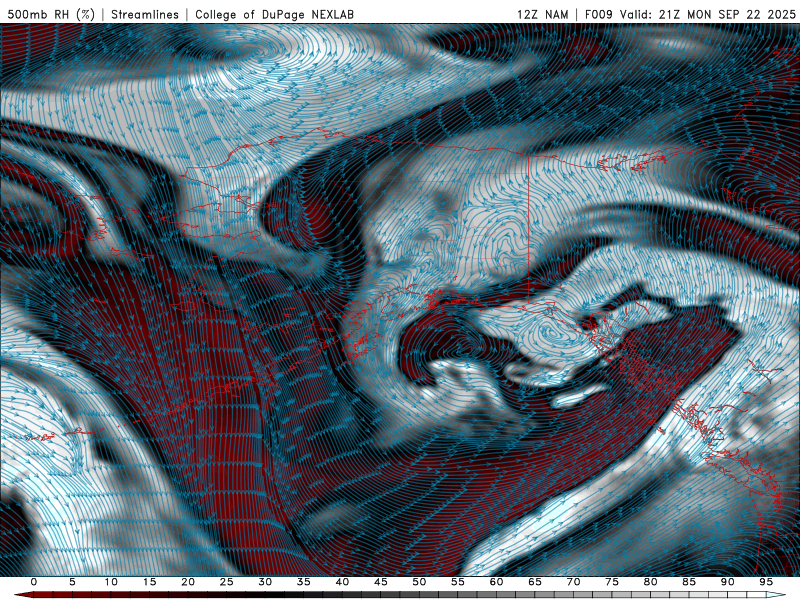This screenshot has width=800, height=600.
Task: Click the "College of DuPage NEXLAB" text
Action: point(274,14)
